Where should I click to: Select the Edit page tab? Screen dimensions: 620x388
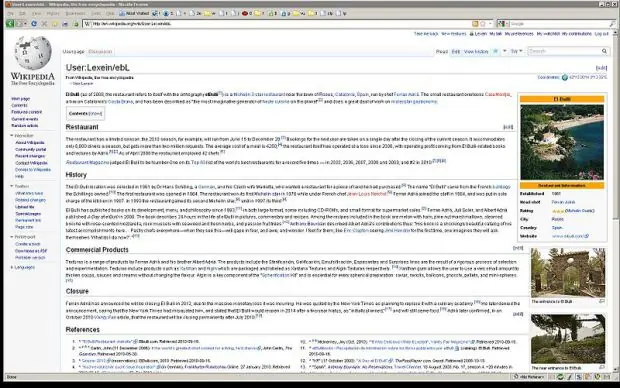pos(456,51)
